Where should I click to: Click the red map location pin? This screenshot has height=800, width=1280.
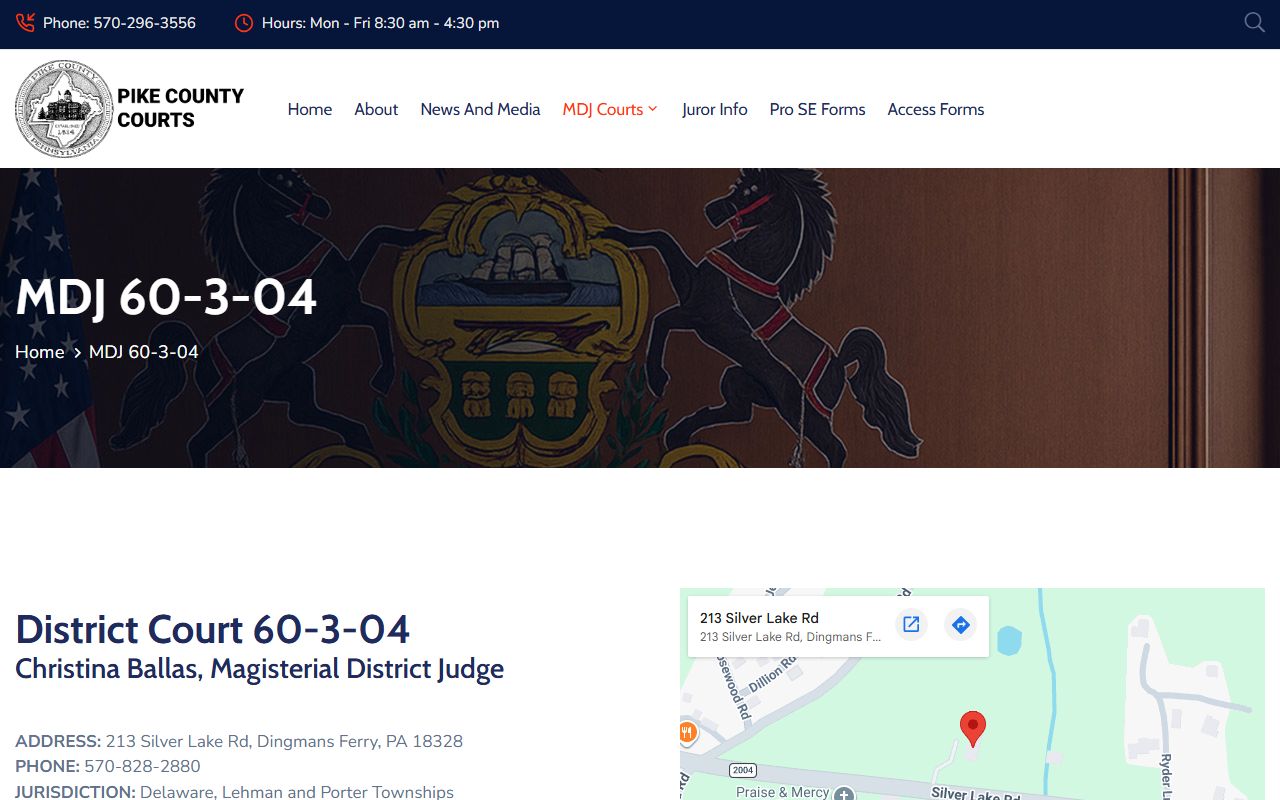click(x=972, y=729)
